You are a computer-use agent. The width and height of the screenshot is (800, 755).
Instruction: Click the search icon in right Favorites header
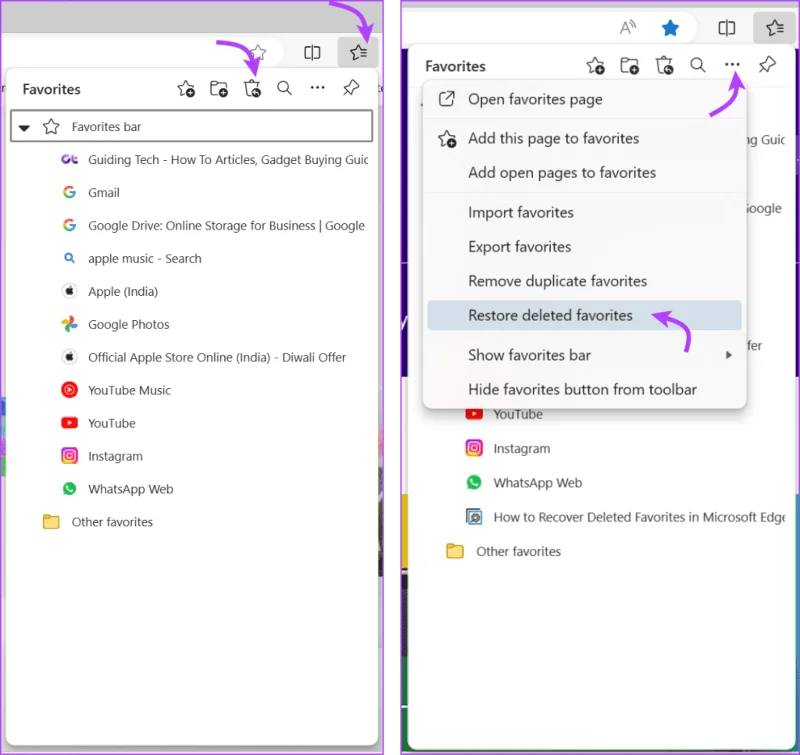tap(698, 65)
